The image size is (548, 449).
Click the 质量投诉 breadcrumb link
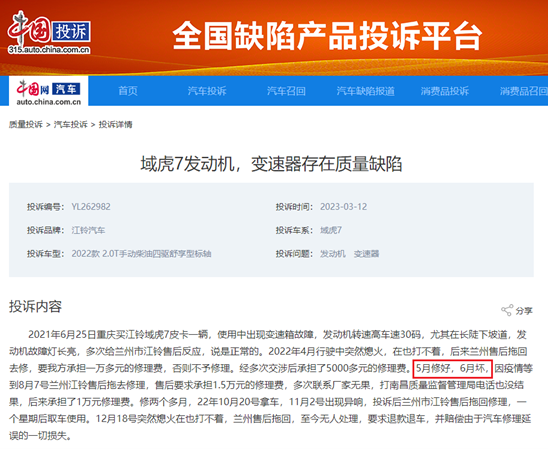tap(26, 124)
